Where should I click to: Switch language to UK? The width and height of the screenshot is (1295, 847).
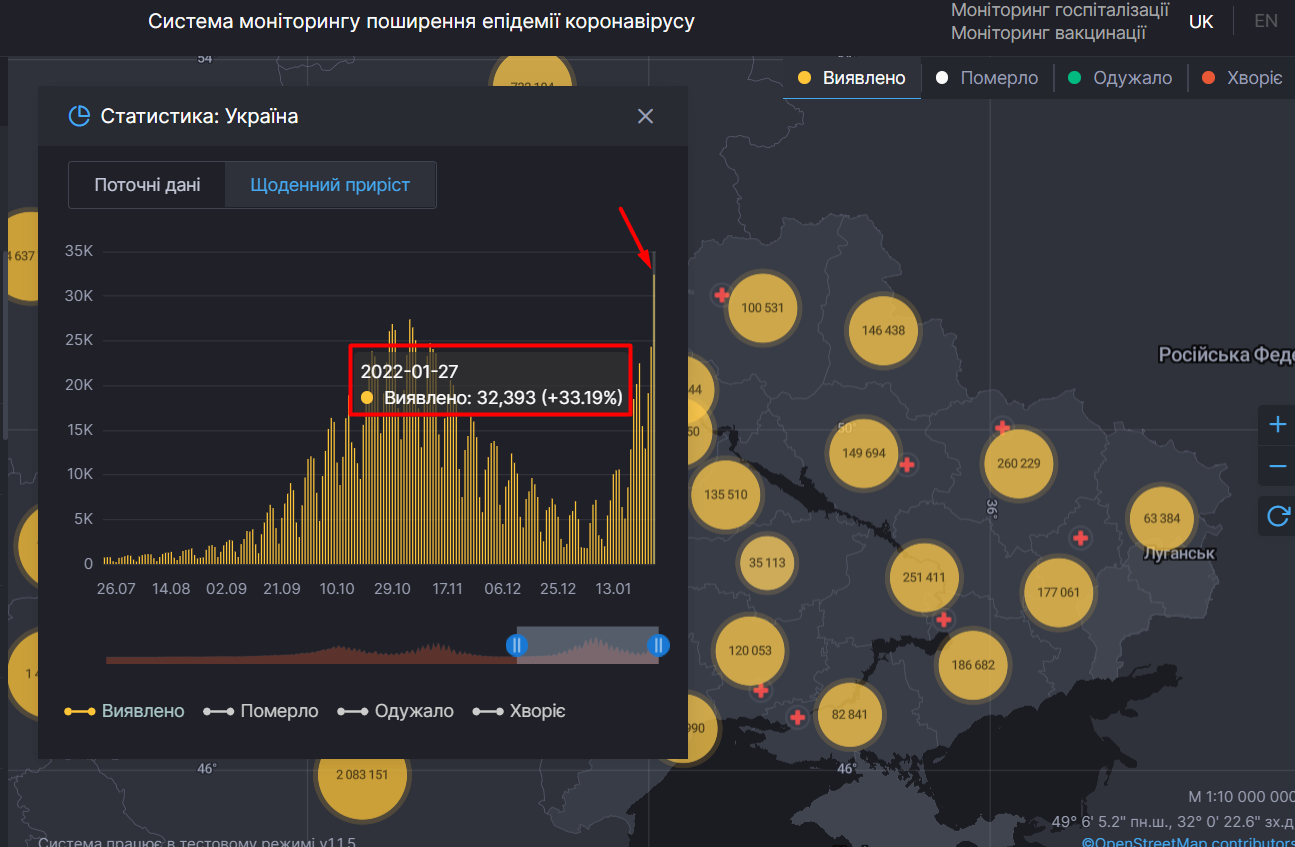[x=1201, y=21]
